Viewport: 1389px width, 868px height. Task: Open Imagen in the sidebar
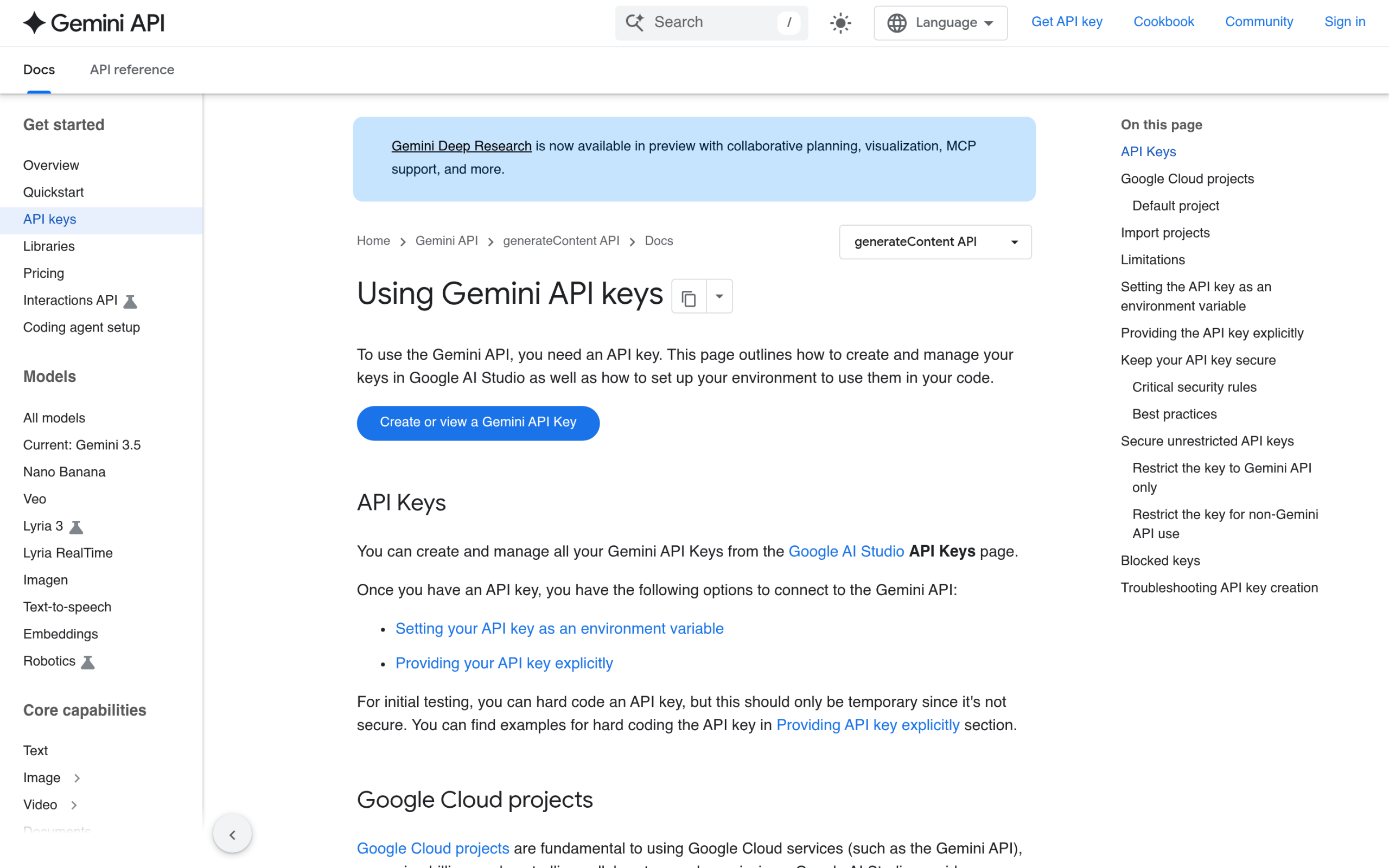coord(46,580)
